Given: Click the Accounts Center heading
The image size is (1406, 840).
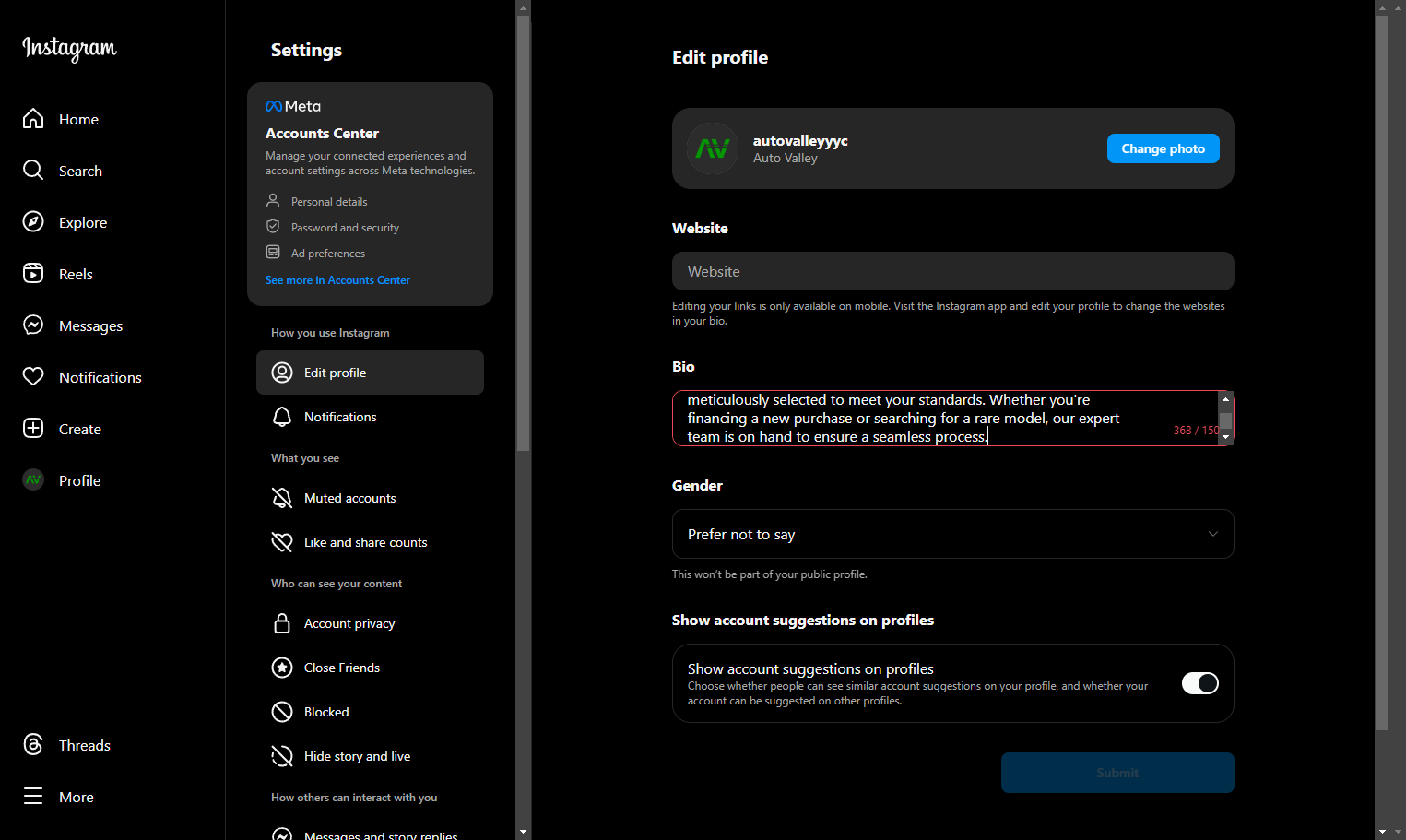Looking at the screenshot, I should (322, 134).
